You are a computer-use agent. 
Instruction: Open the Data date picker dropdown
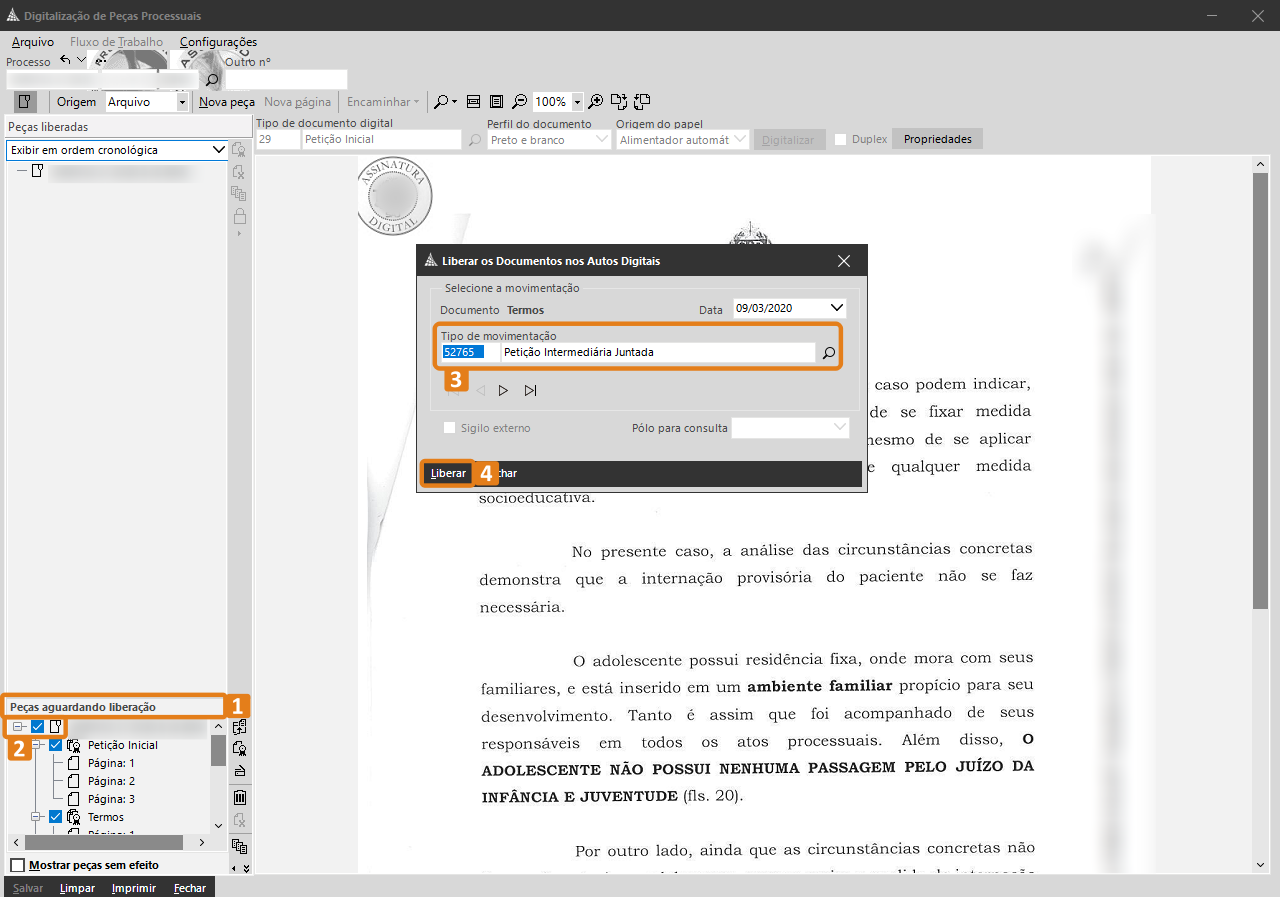[x=837, y=308]
